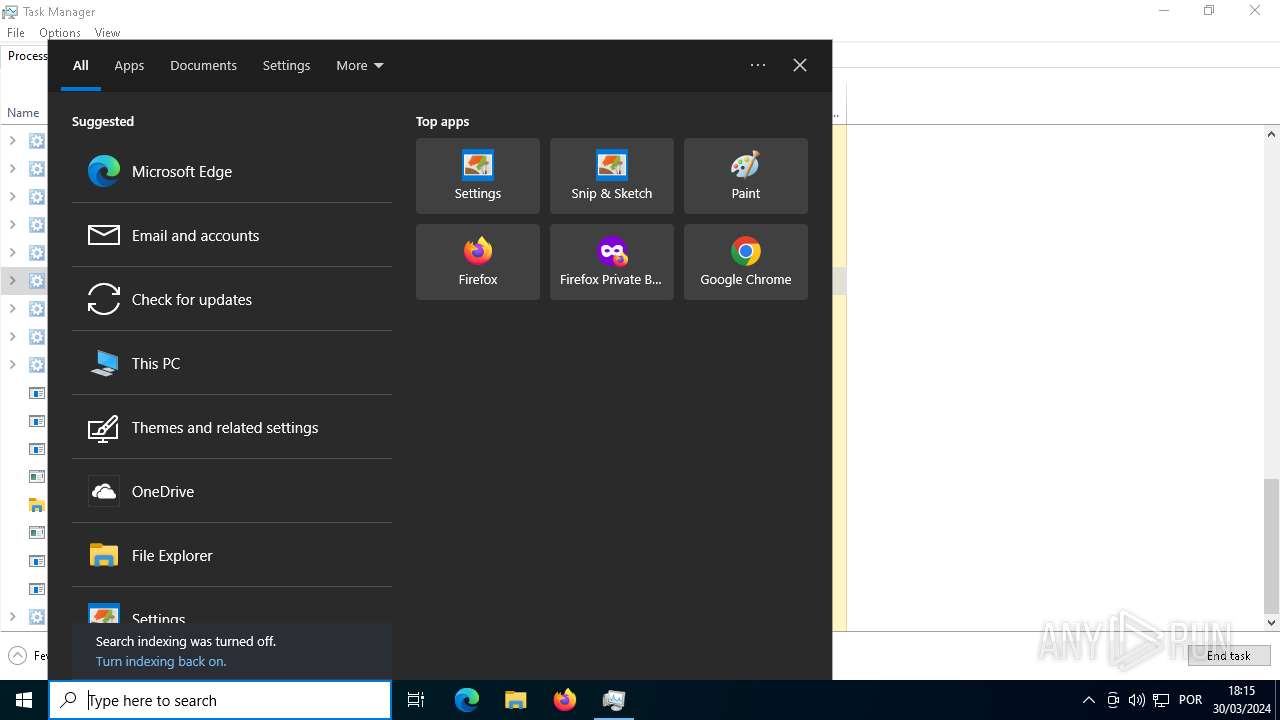Focus the Type here to search box
1280x720 pixels.
click(x=220, y=700)
